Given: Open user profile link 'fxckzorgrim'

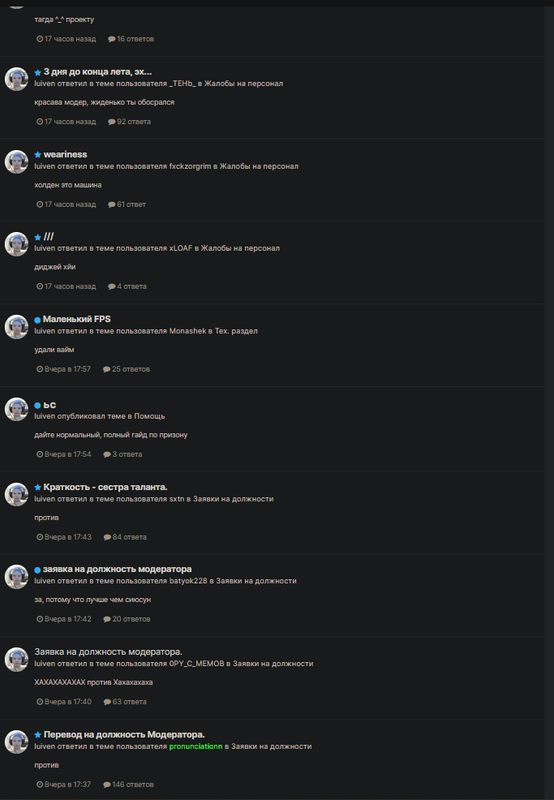Looking at the screenshot, I should tap(190, 166).
